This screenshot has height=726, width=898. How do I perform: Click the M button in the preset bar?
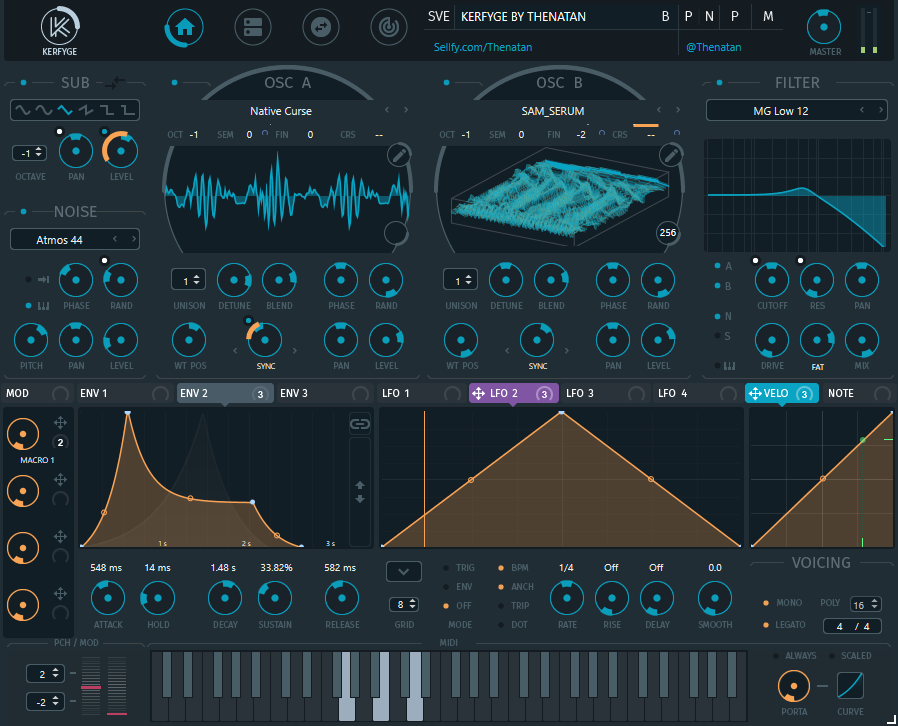tap(768, 17)
